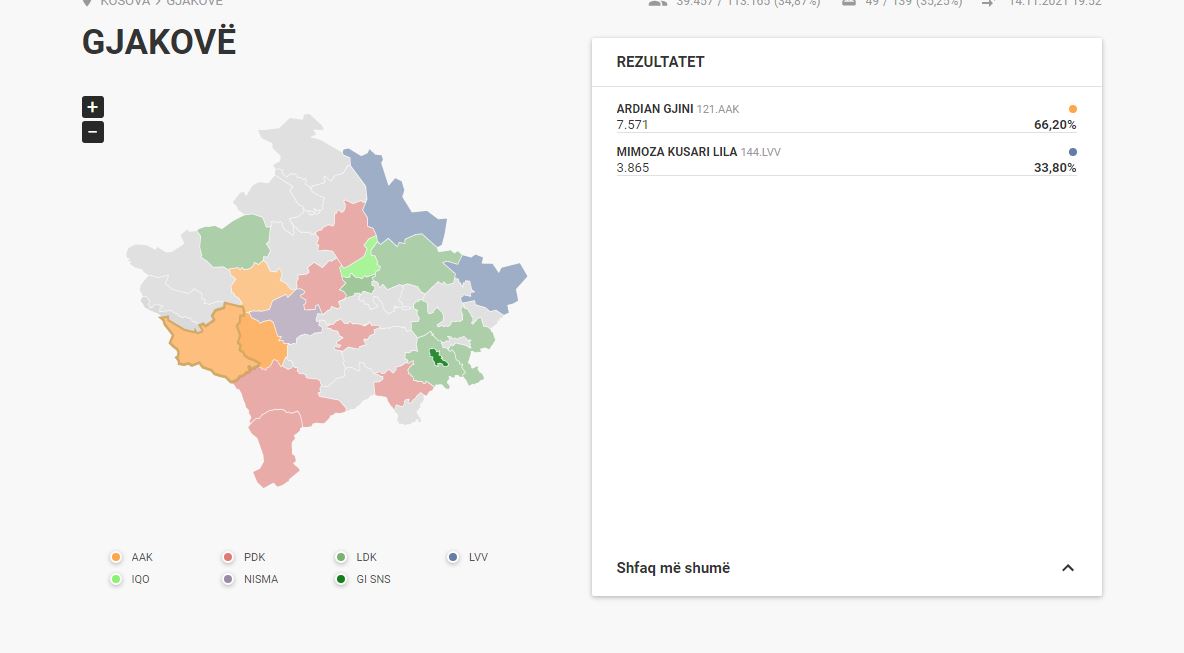Select the GI SNS legend label
Viewport: 1184px width, 653px height.
(373, 579)
